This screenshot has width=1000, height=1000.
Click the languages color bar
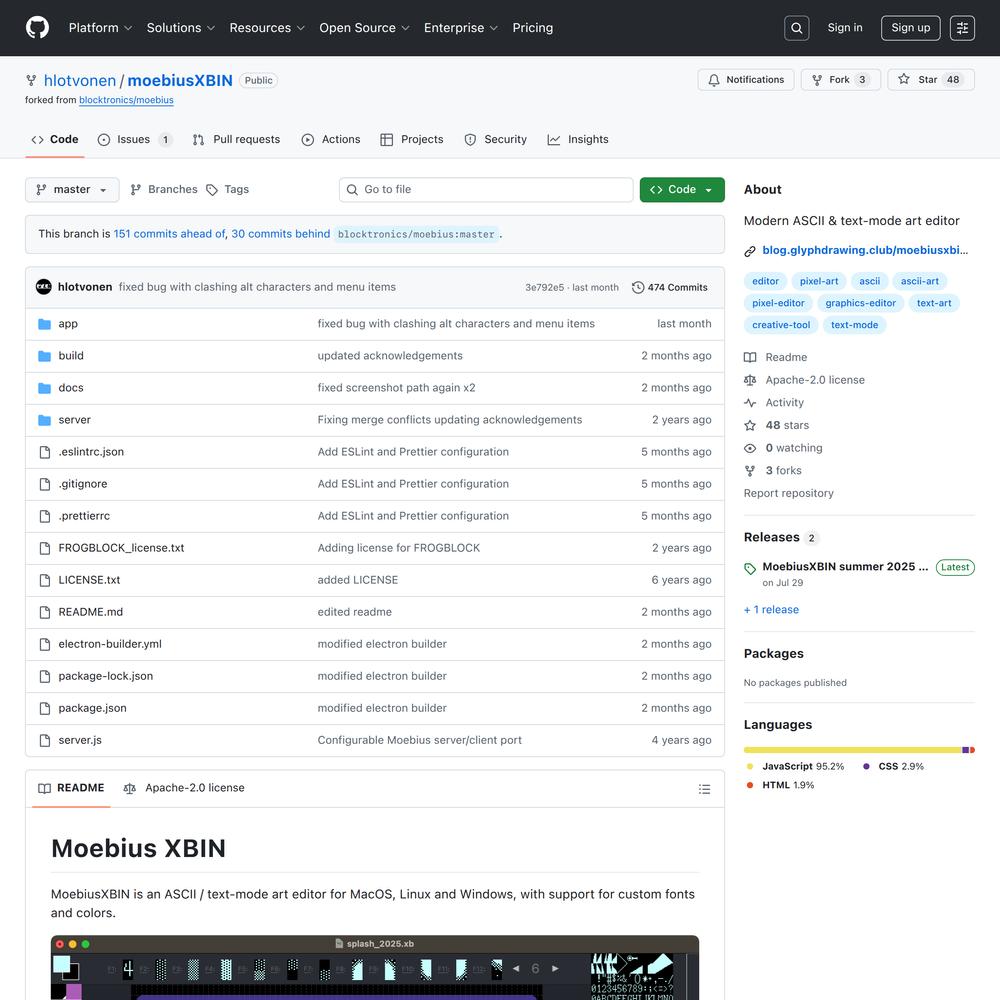(x=858, y=749)
